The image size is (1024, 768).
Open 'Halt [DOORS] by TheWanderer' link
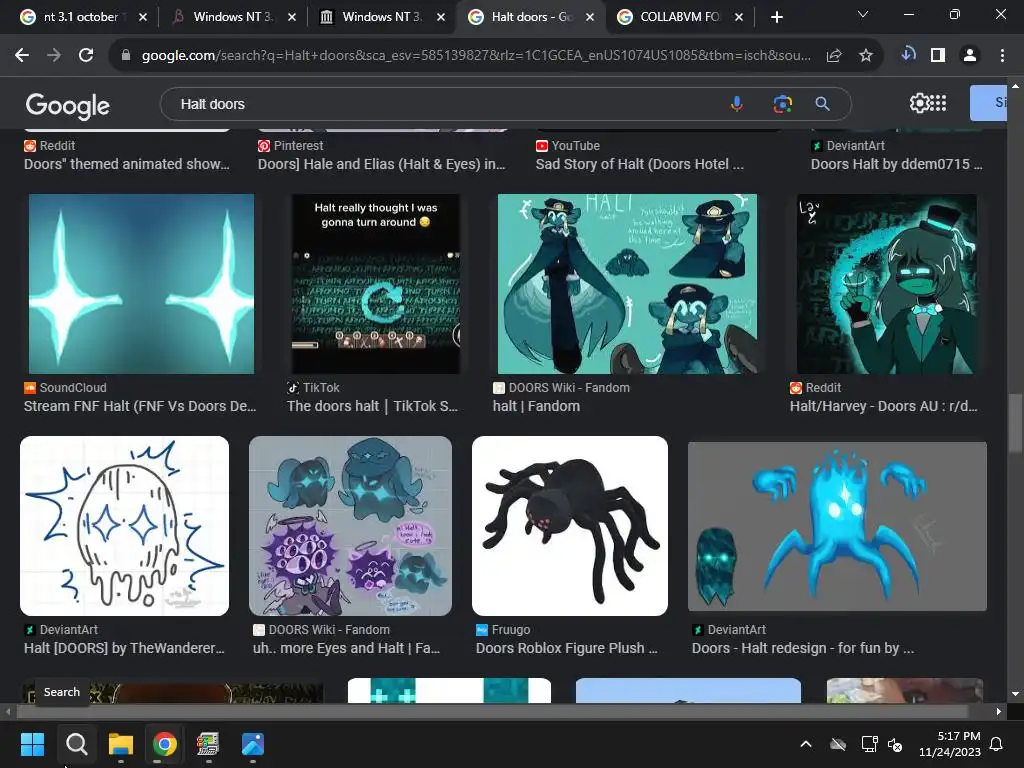coord(124,648)
